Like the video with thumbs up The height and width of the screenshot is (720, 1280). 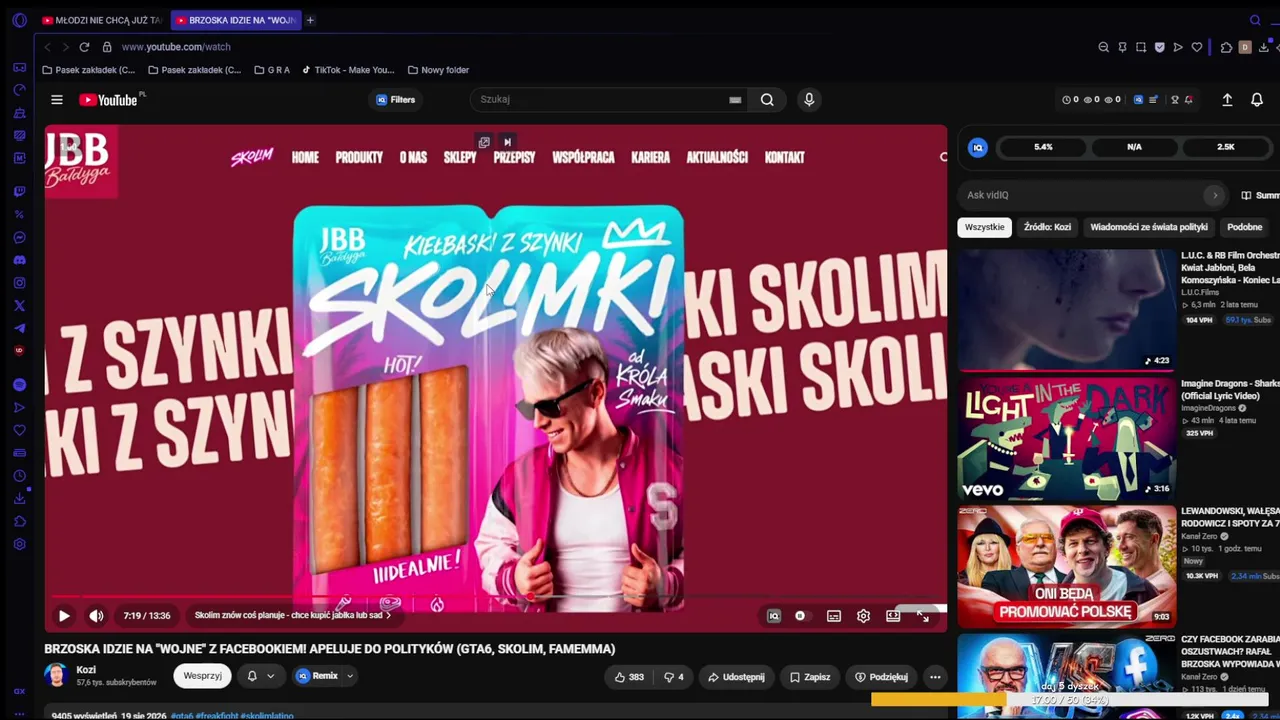629,677
